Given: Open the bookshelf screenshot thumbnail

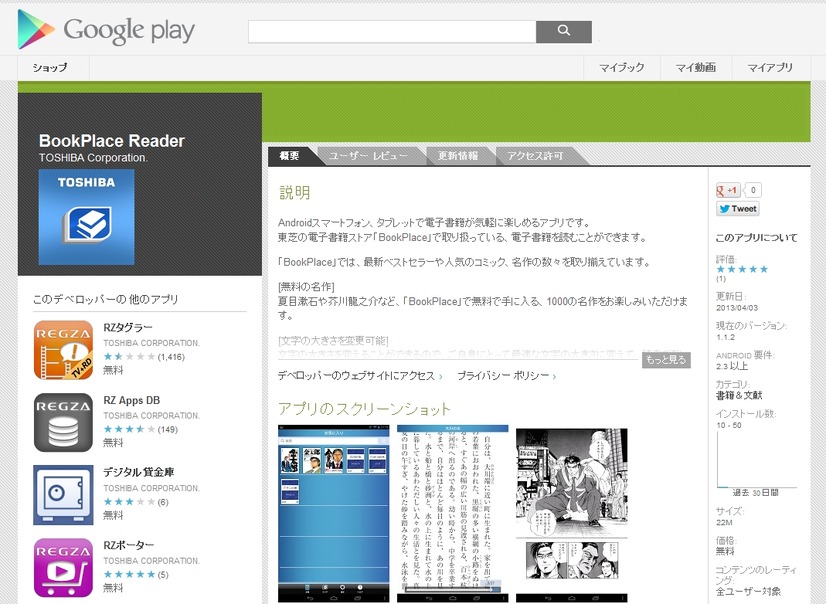Looking at the screenshot, I should click(x=333, y=513).
